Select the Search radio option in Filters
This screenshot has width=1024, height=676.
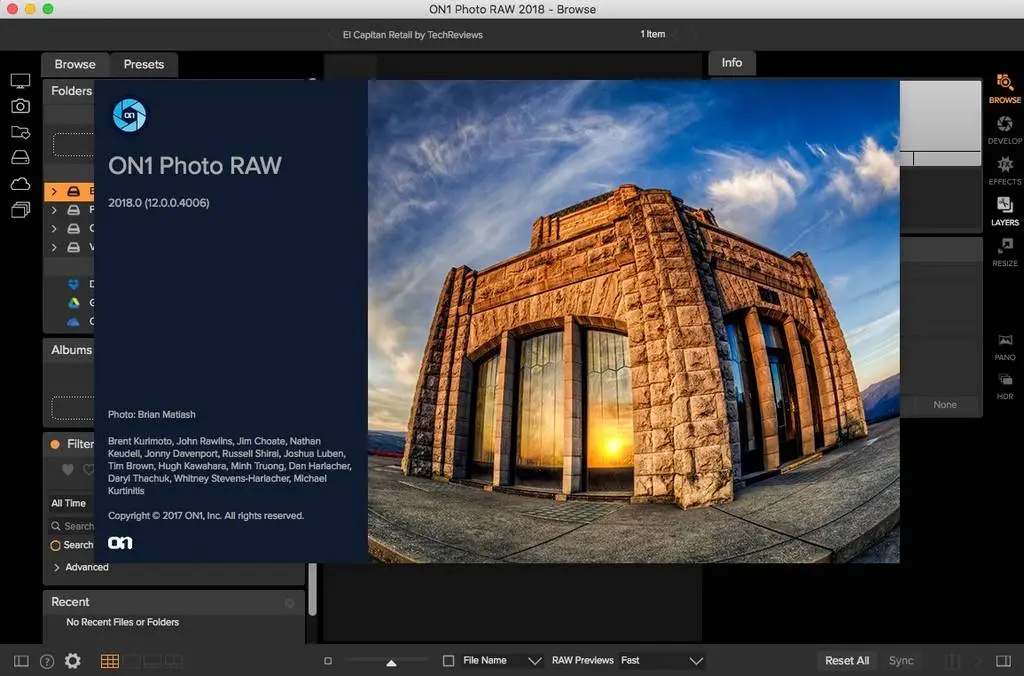(x=56, y=545)
